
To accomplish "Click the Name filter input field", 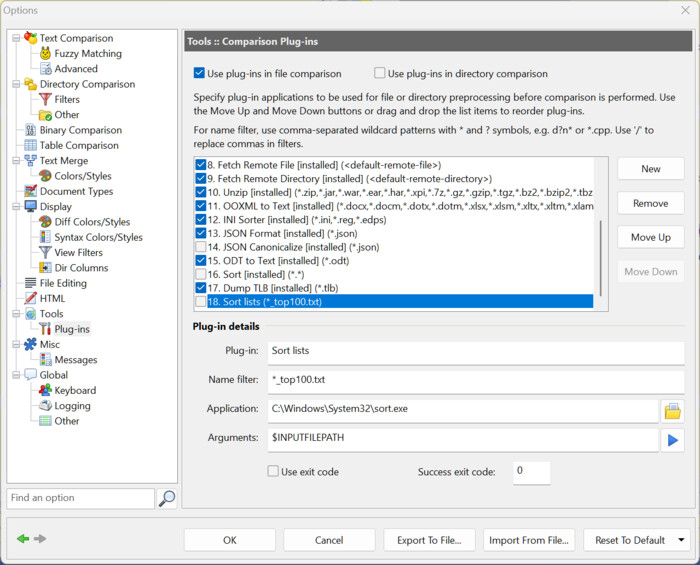I will (x=476, y=380).
